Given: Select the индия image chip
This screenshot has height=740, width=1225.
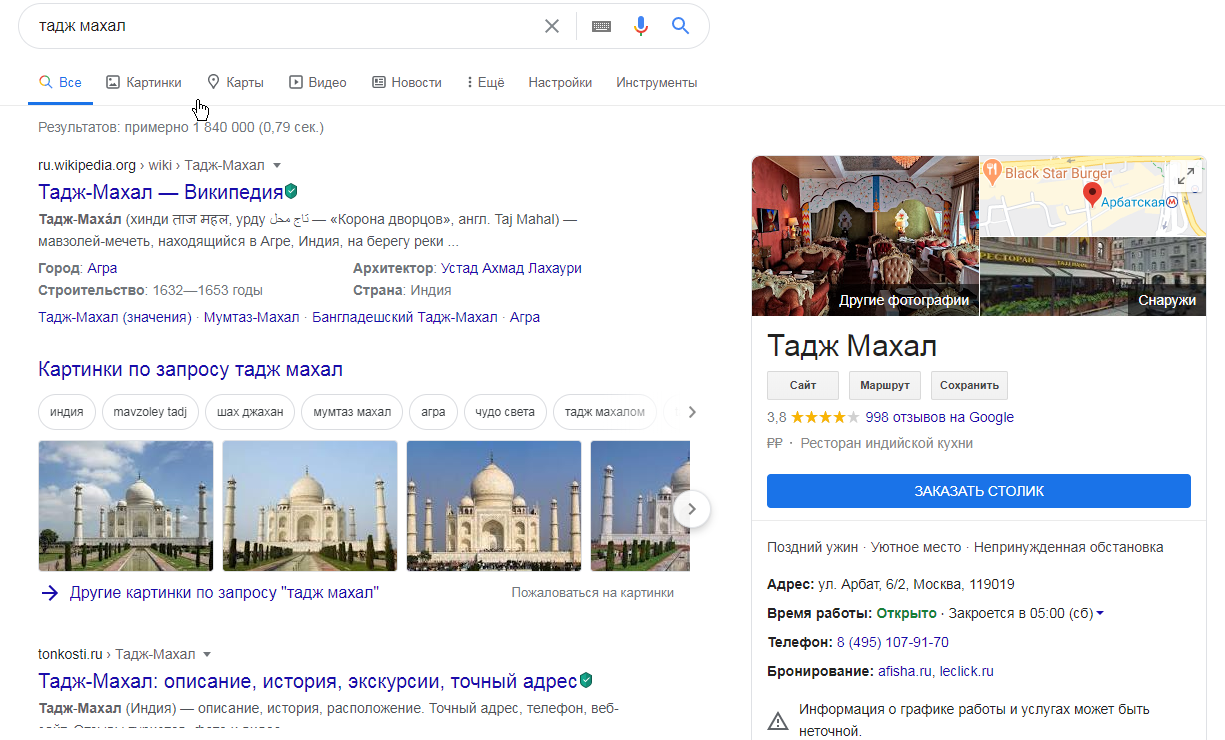Looking at the screenshot, I should (67, 411).
